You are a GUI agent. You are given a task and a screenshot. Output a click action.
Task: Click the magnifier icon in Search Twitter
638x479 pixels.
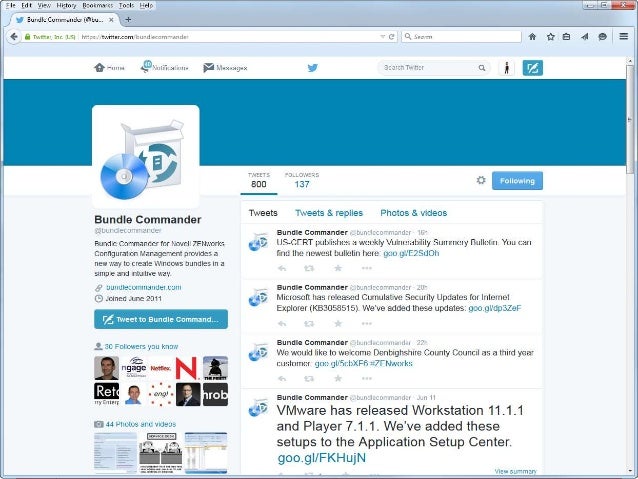point(482,68)
